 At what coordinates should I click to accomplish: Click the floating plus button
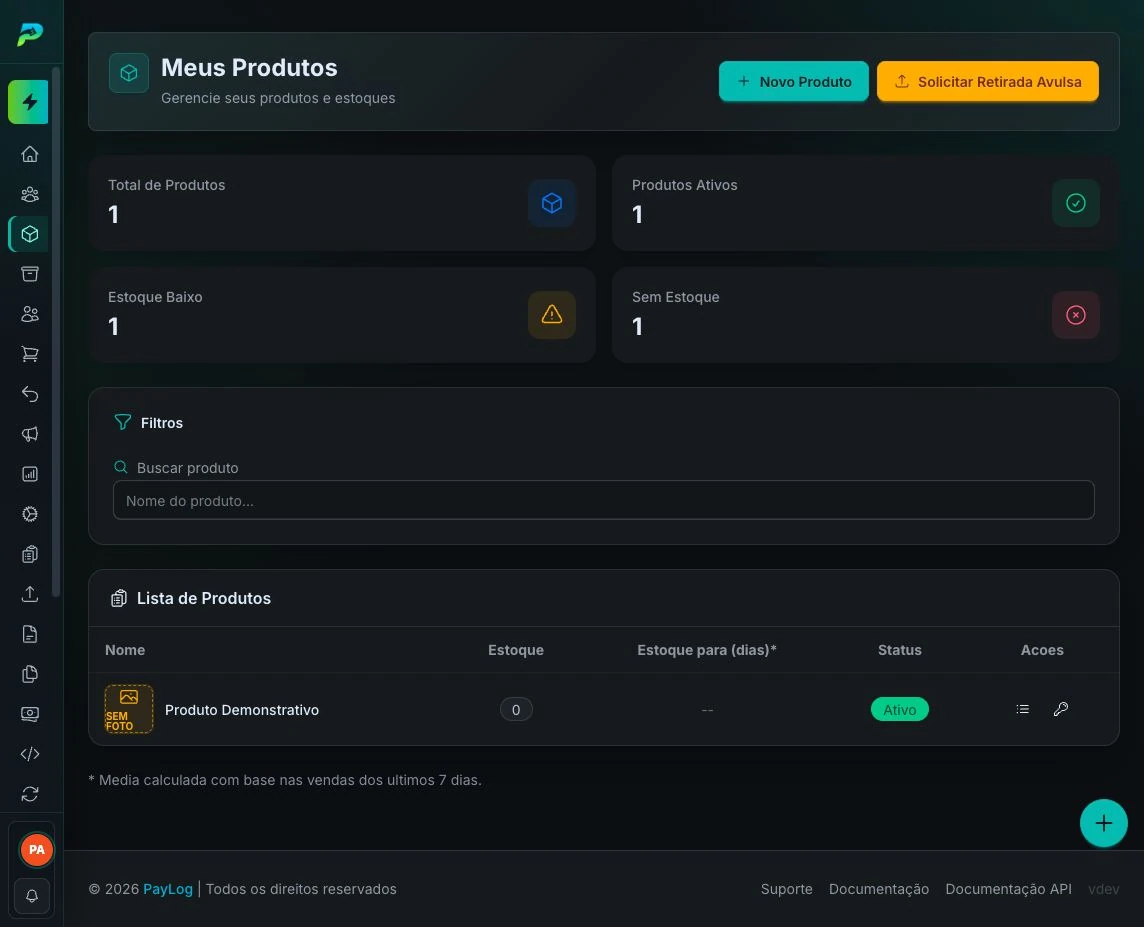(1103, 823)
